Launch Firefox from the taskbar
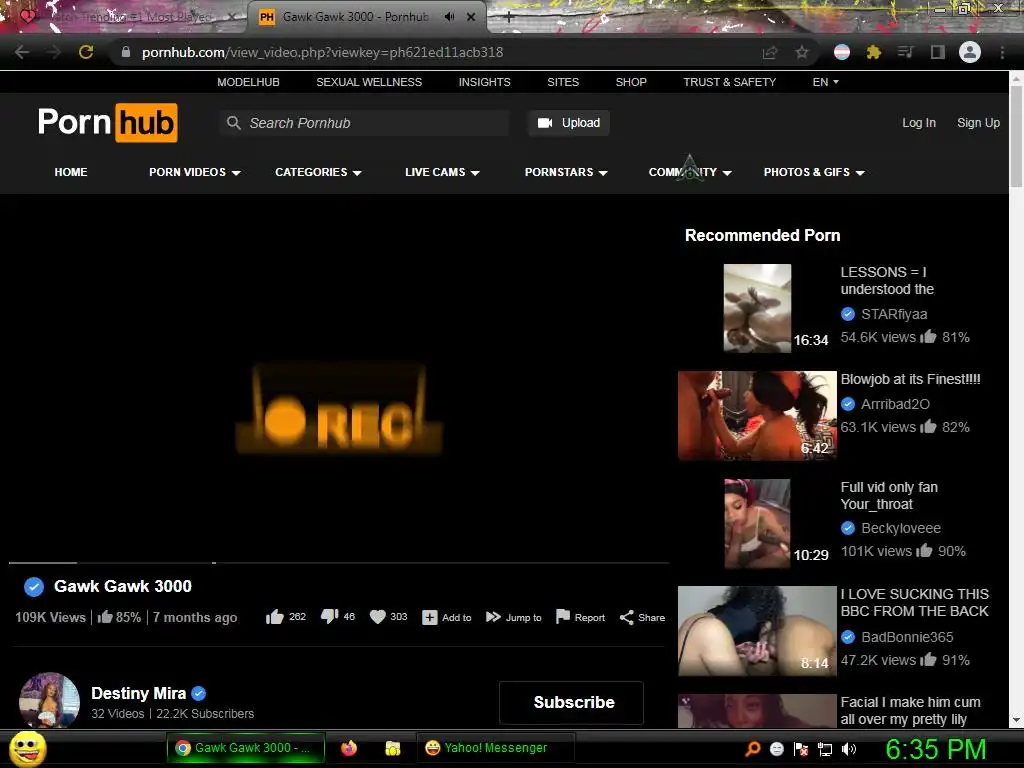 click(x=349, y=748)
